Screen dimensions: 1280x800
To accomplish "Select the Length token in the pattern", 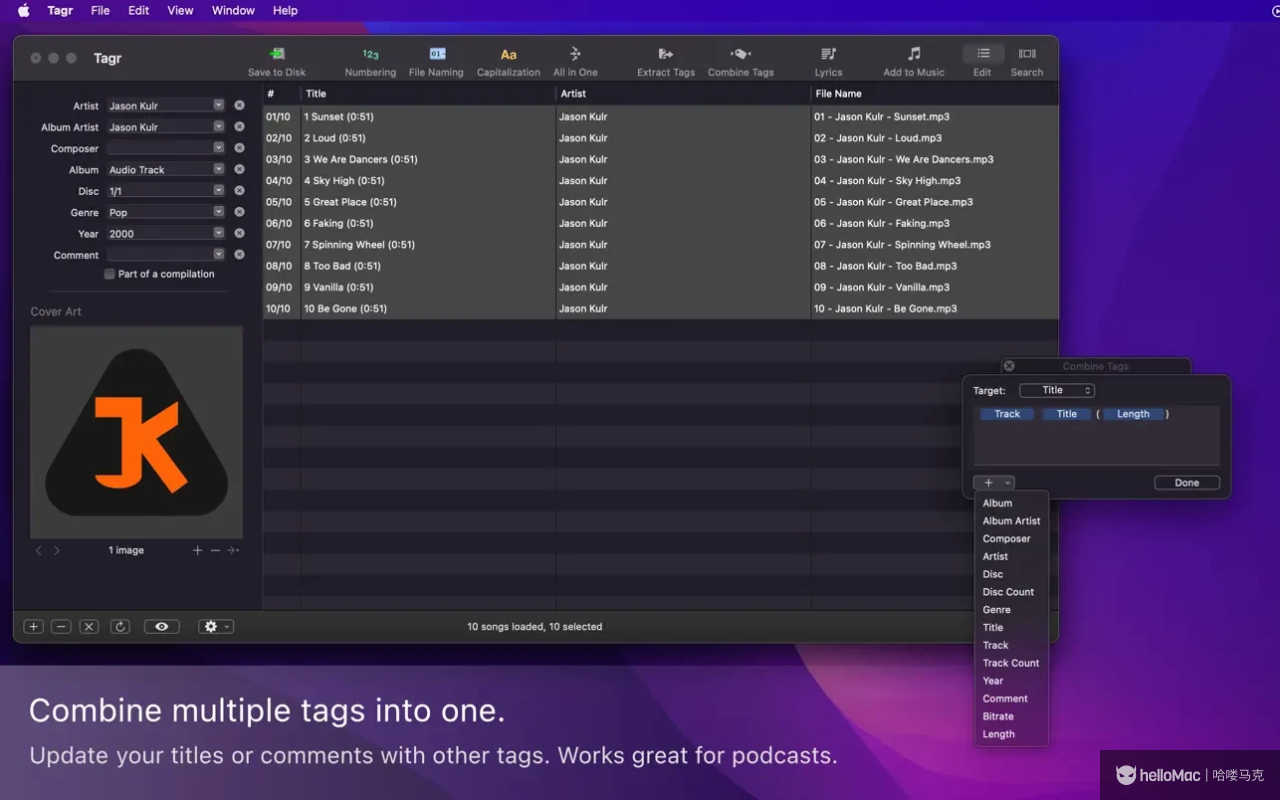I will click(x=1133, y=414).
